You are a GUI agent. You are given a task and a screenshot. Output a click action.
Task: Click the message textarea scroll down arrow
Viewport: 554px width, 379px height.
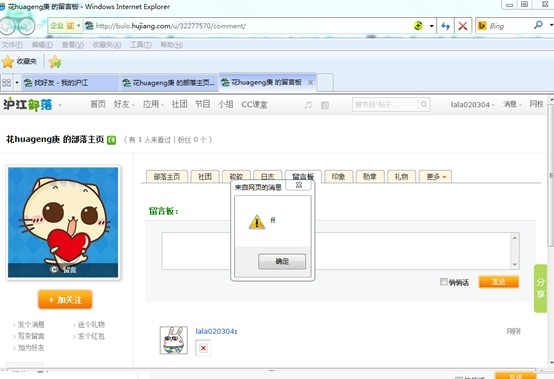point(515,264)
